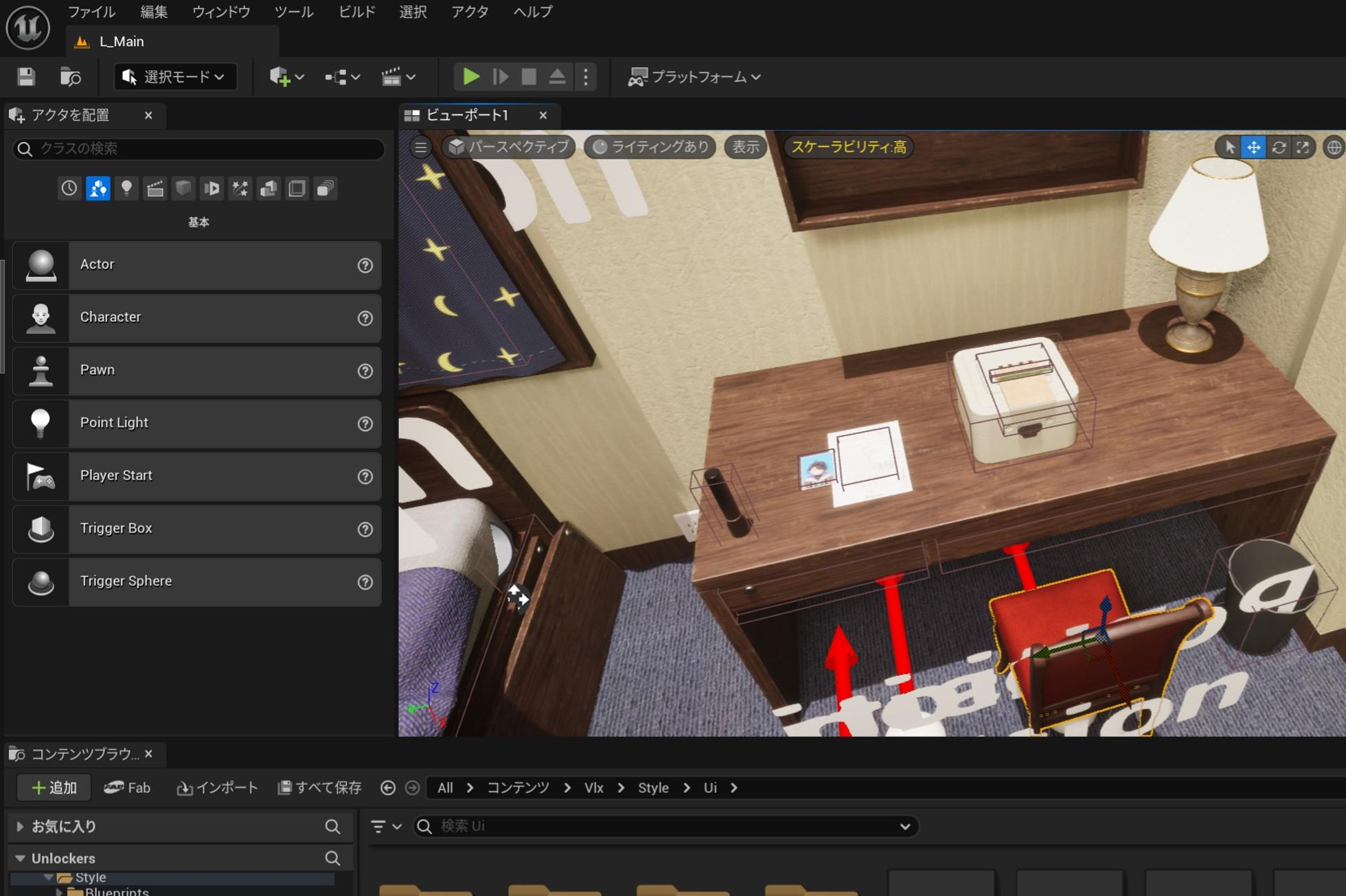Activate the scale transform tool
Viewport: 1346px width, 896px height.
click(1303, 147)
